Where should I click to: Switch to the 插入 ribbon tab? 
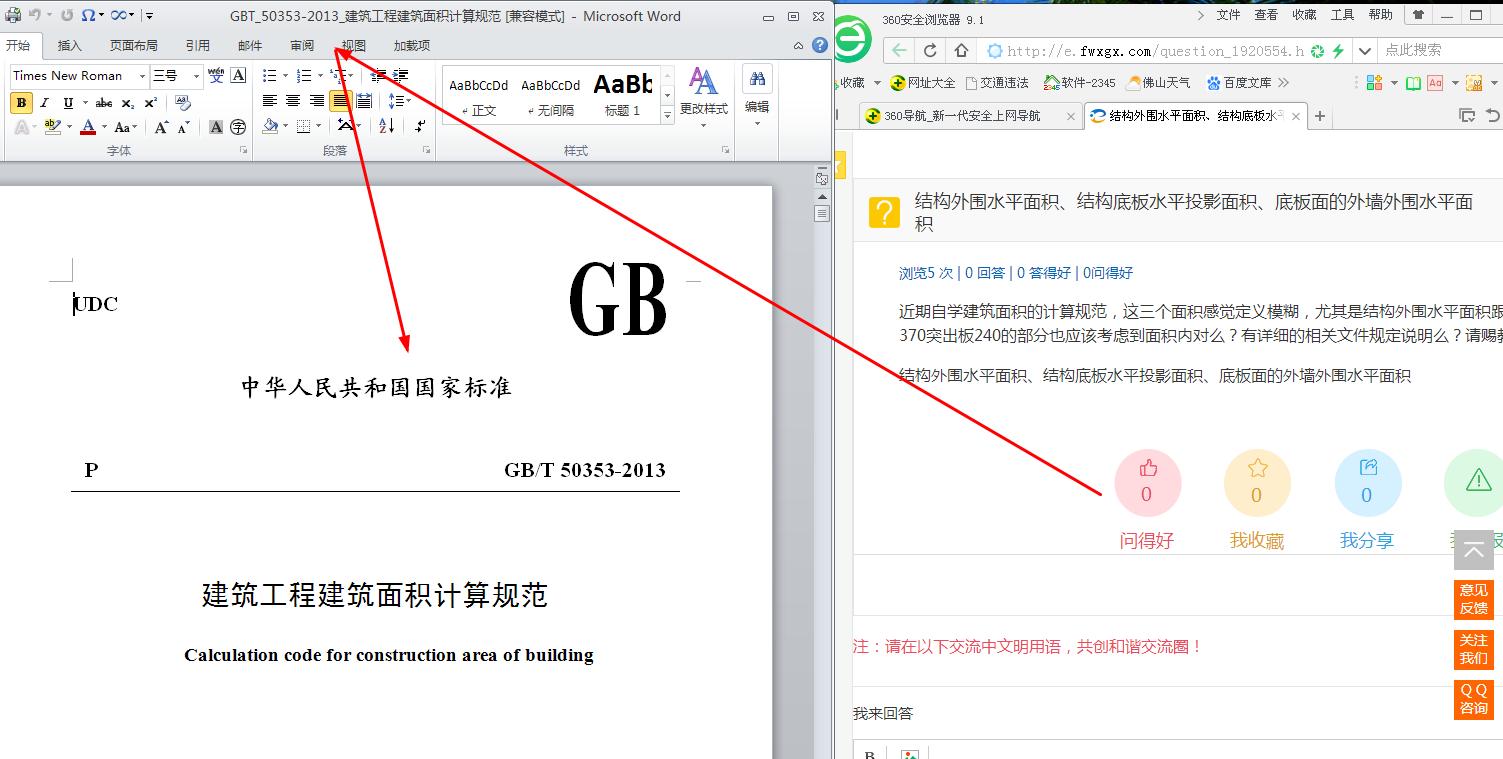pos(70,45)
